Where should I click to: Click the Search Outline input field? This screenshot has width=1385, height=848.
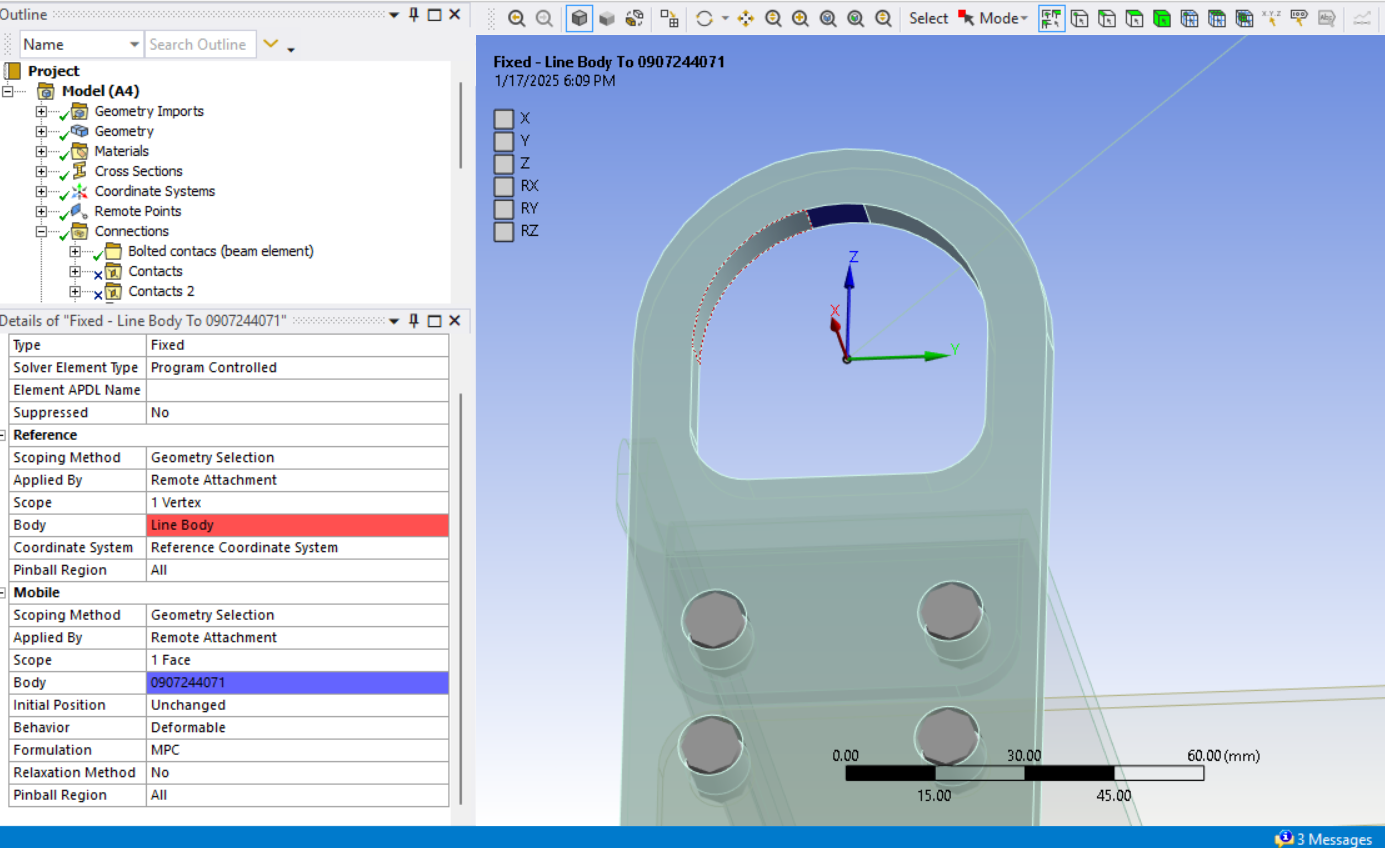pyautogui.click(x=198, y=45)
